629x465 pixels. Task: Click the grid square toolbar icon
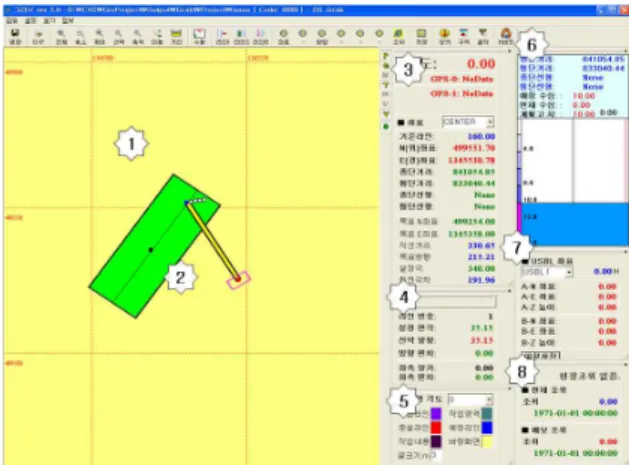point(421,34)
